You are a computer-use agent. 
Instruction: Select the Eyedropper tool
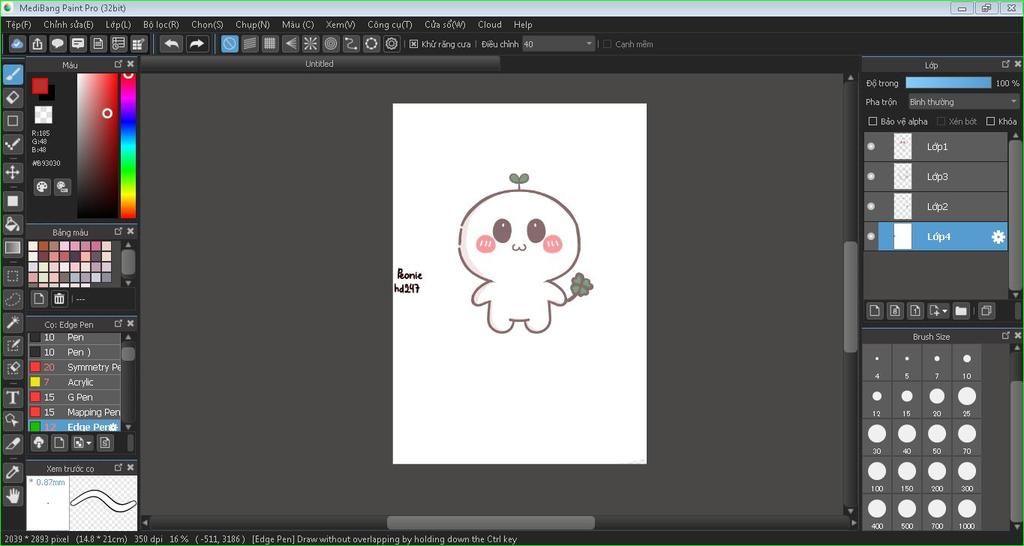[12, 472]
